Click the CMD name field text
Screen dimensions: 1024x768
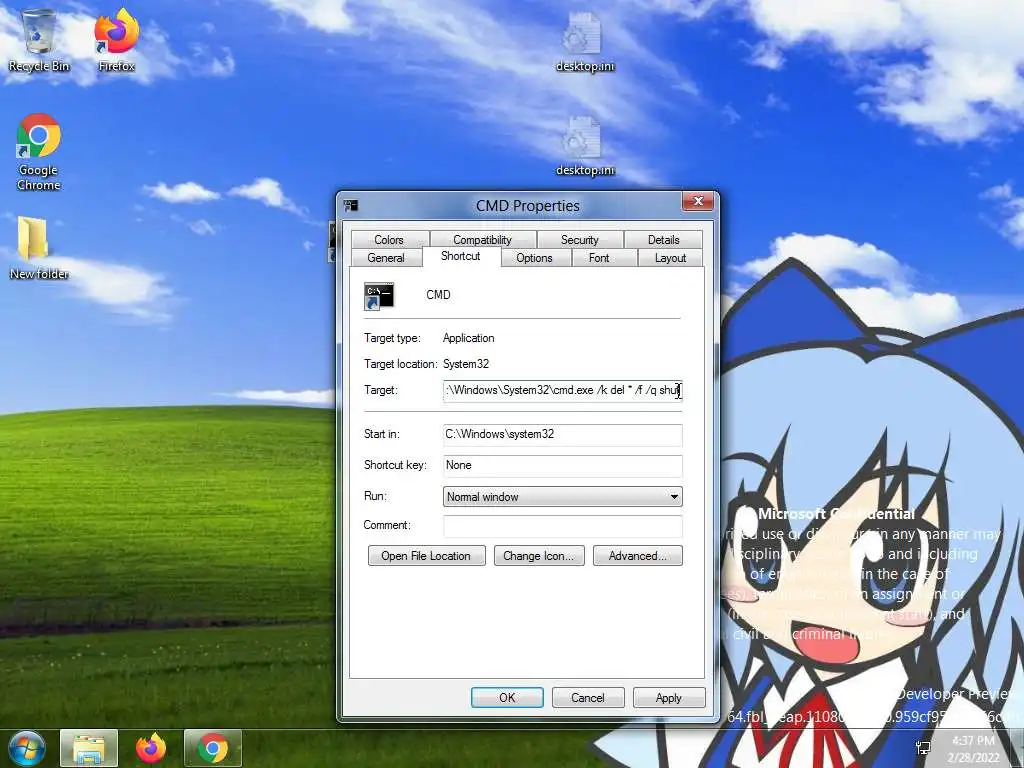point(438,295)
